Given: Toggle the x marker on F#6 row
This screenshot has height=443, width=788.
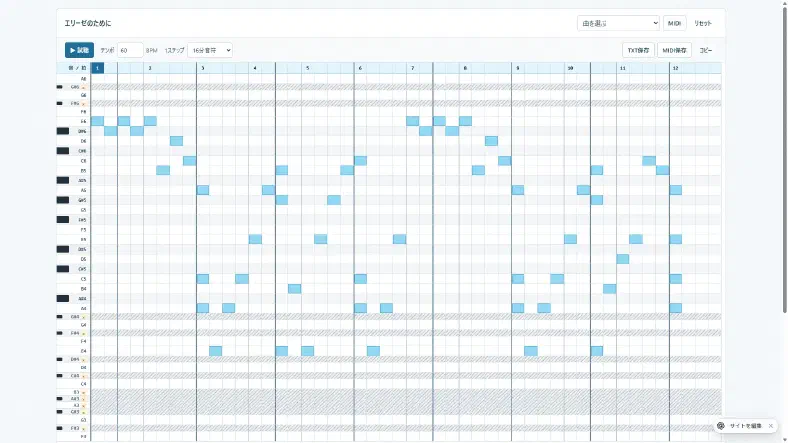Looking at the screenshot, I should (x=84, y=104).
